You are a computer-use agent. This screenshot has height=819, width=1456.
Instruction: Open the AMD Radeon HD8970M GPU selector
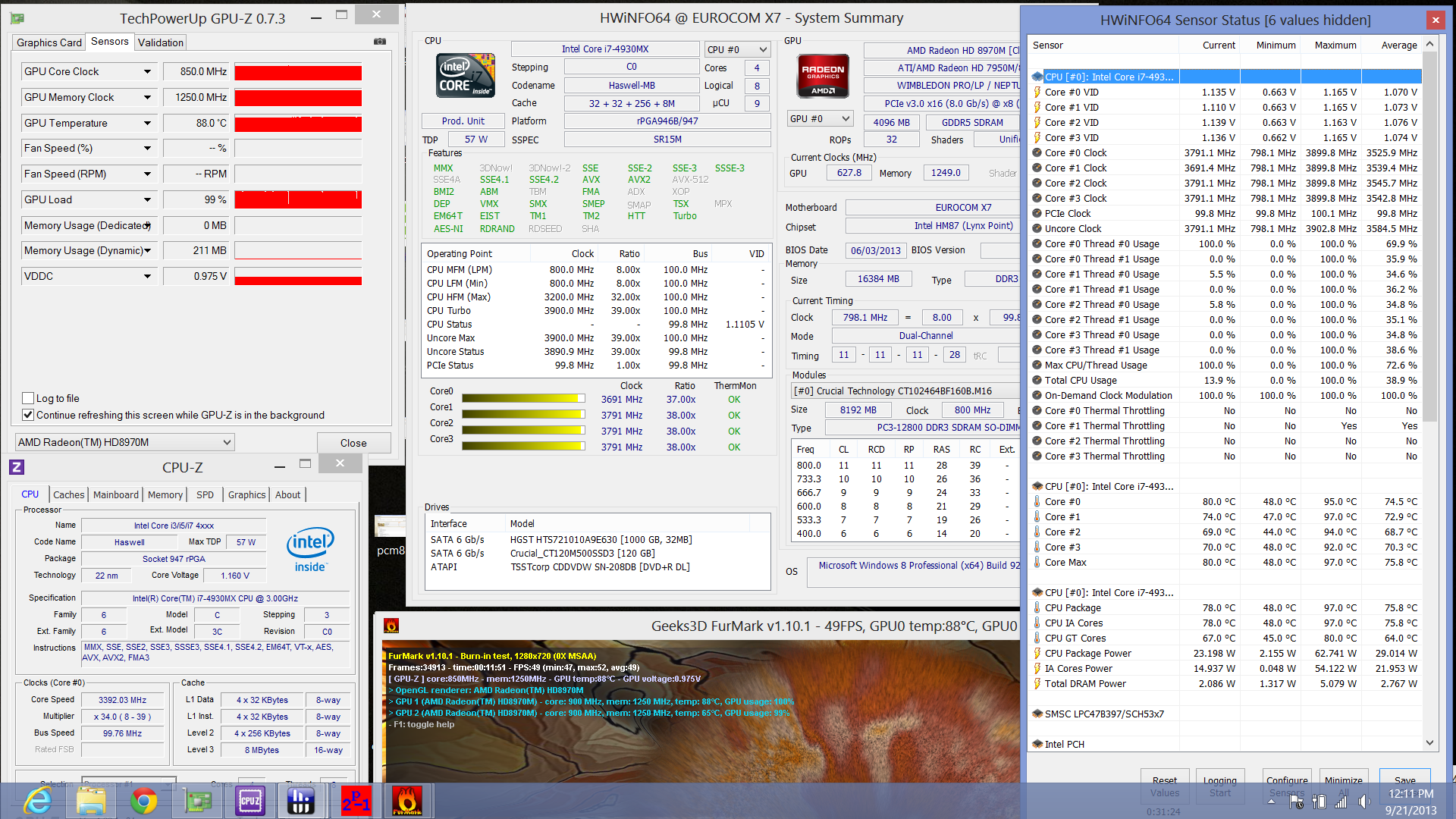(x=124, y=442)
